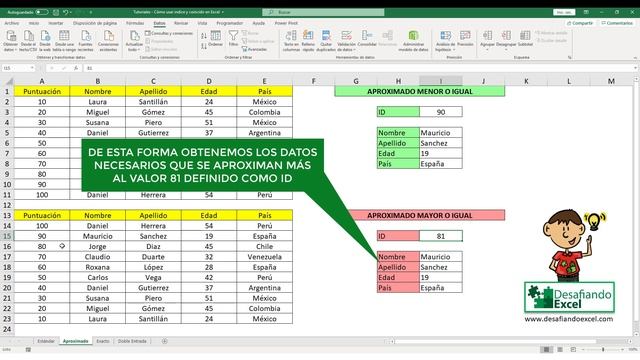Select the cell containing Venezuela
Image resolution: width=640 pixels, height=360 pixels.
coord(264,257)
